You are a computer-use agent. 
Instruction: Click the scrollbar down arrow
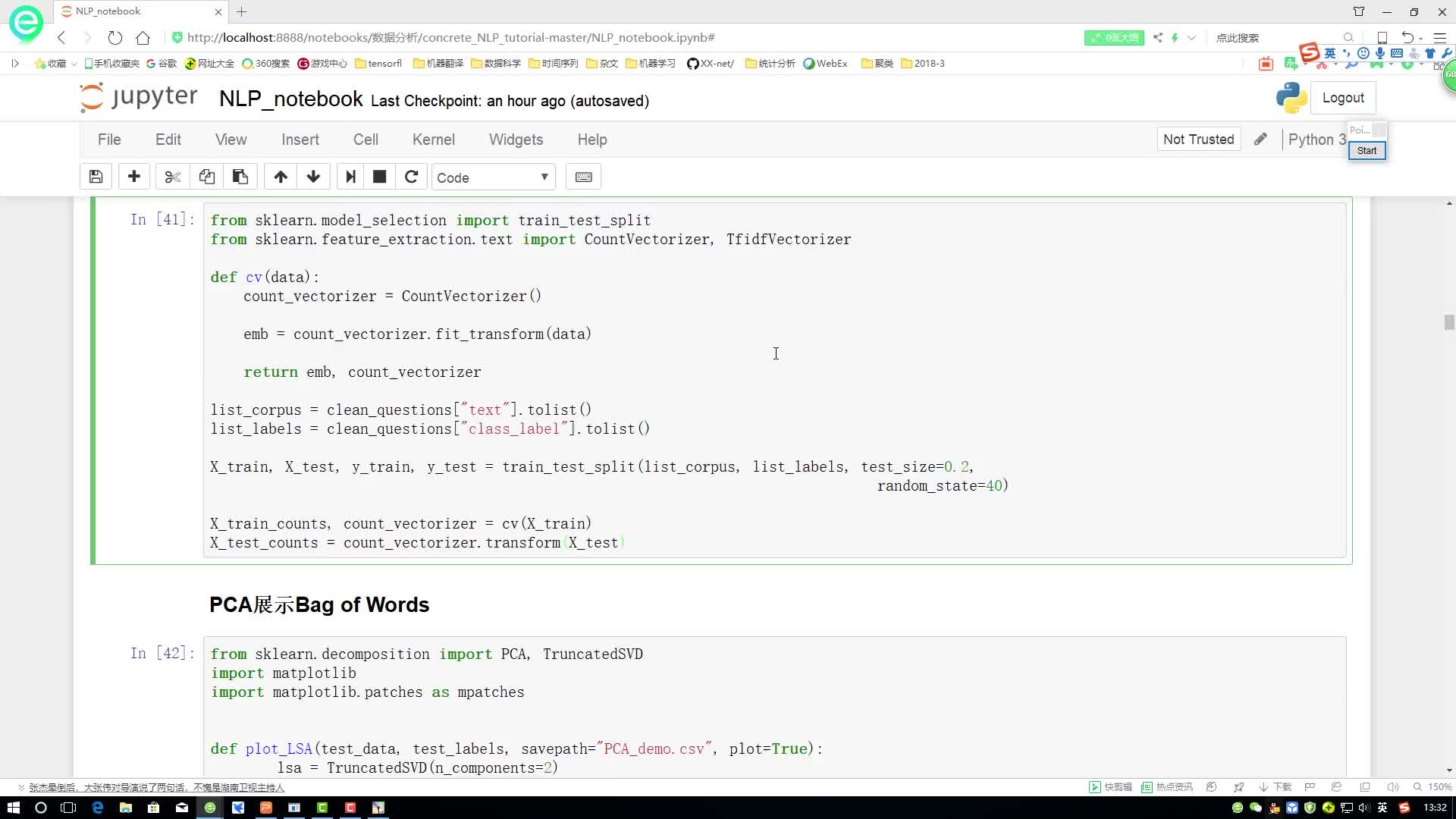(1449, 770)
